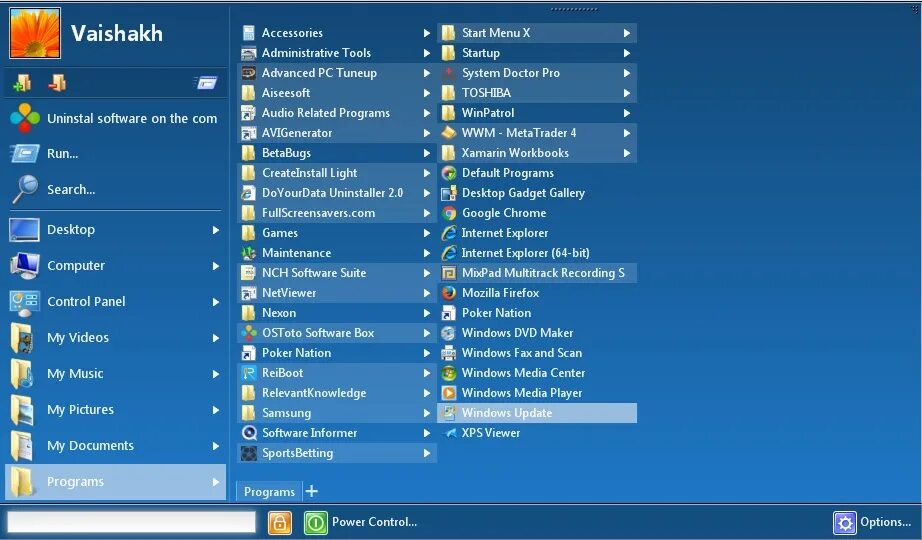Expand Administrative Tools submenu arrow

pos(427,53)
